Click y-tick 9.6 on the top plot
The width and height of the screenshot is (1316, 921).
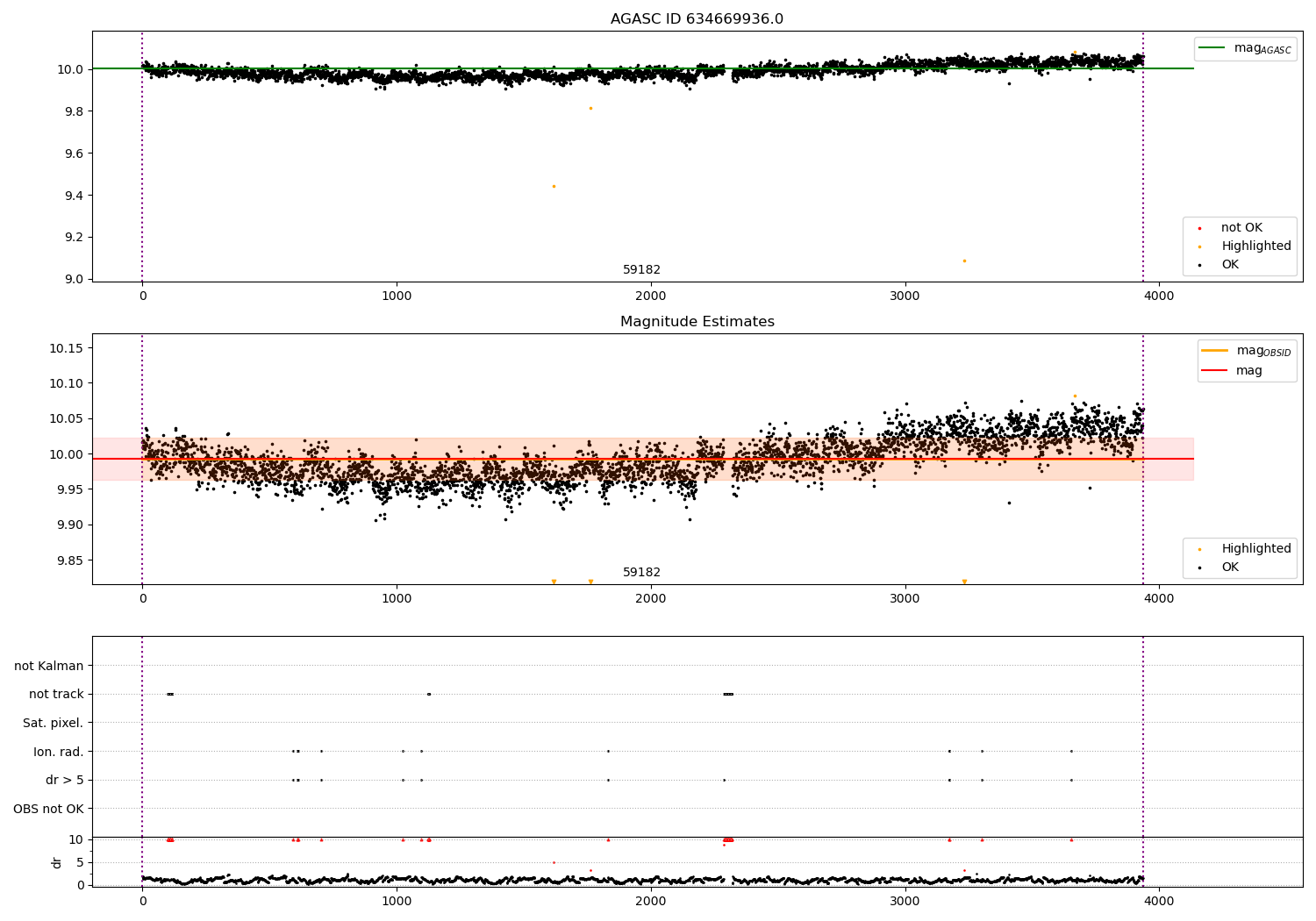point(75,153)
